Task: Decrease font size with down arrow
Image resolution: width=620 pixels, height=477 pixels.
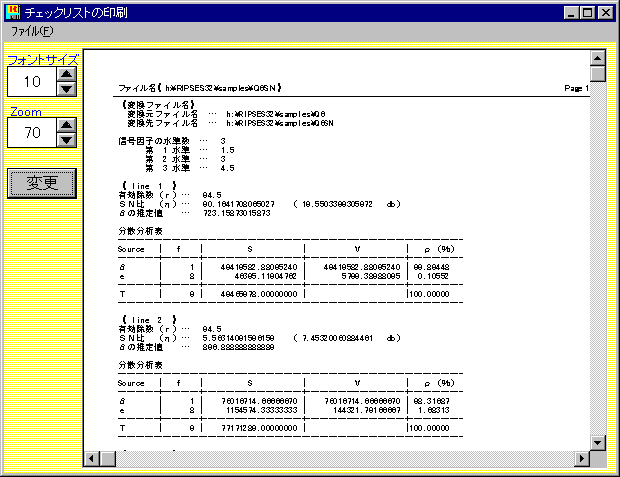Action: click(66, 89)
